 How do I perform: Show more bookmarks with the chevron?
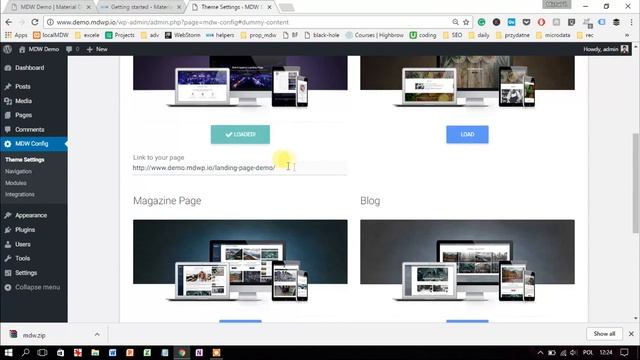[x=627, y=35]
